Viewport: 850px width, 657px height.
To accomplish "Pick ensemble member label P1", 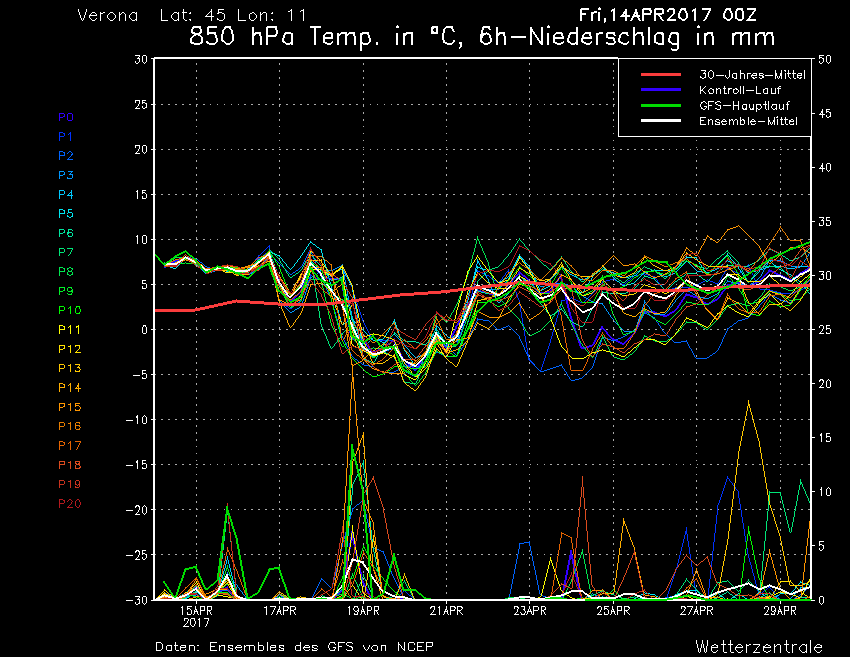I will coord(66,137).
